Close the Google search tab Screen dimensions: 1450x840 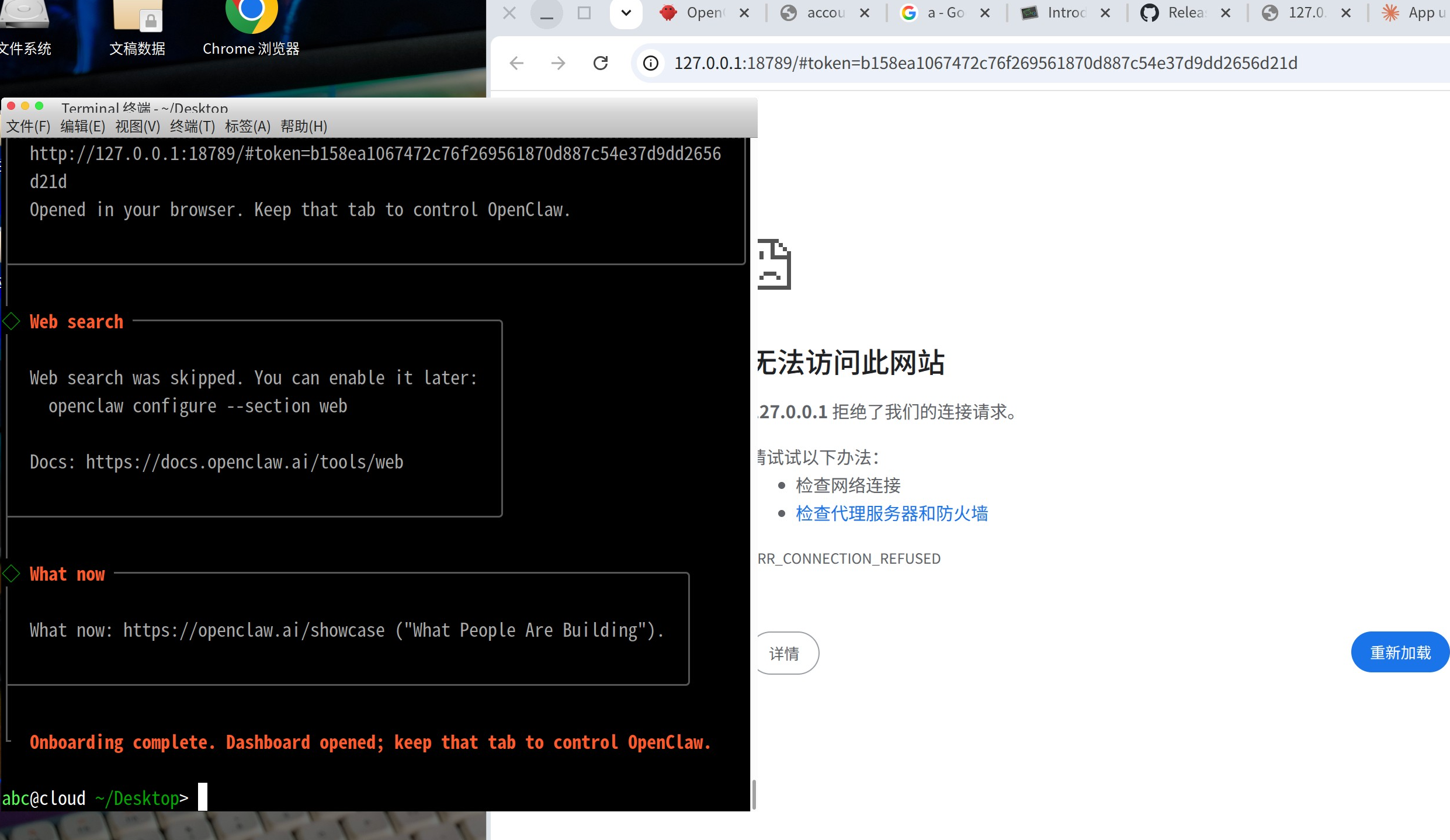coord(985,13)
